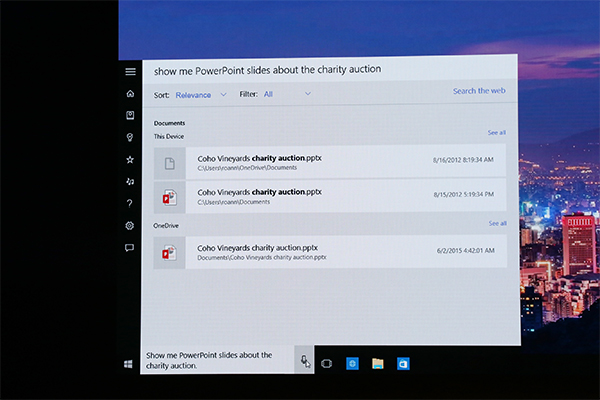Open Cortana Settings gear

(130, 225)
